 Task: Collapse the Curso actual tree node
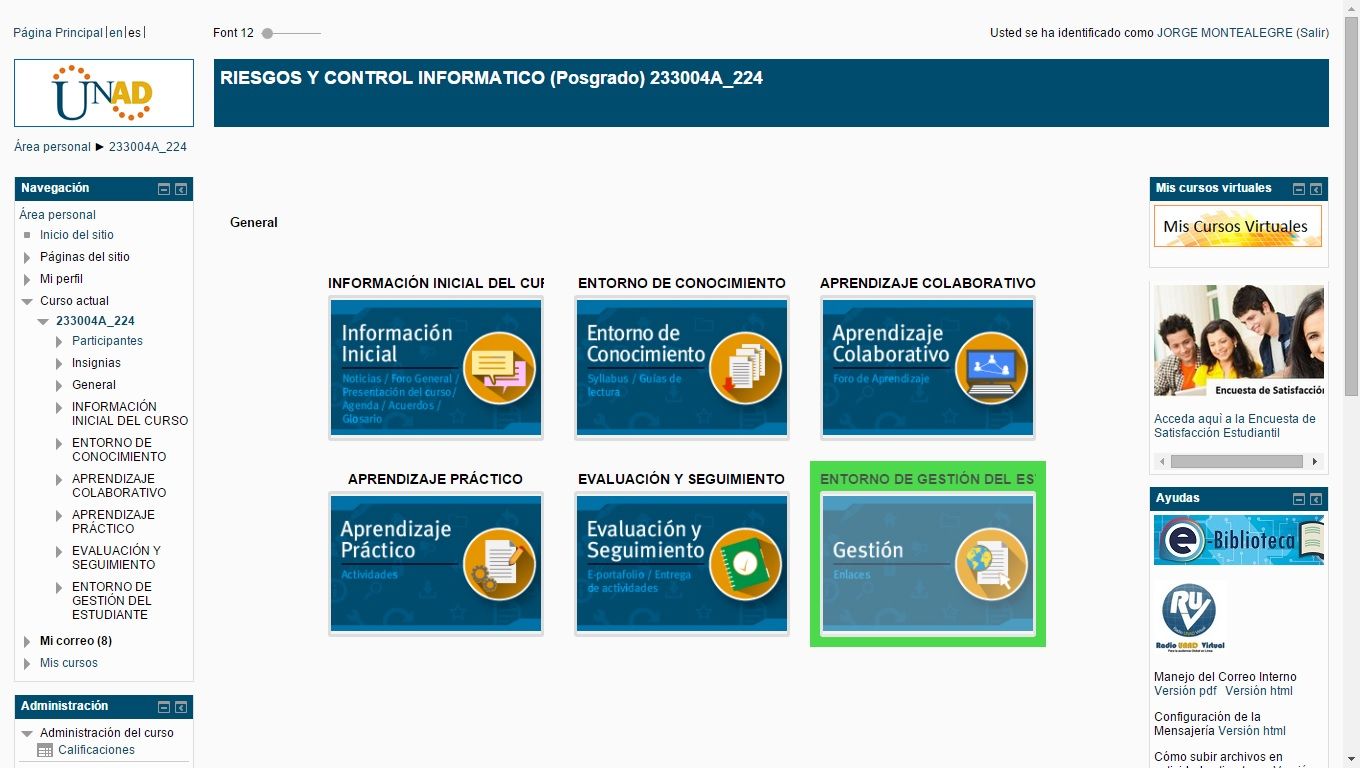[28, 301]
